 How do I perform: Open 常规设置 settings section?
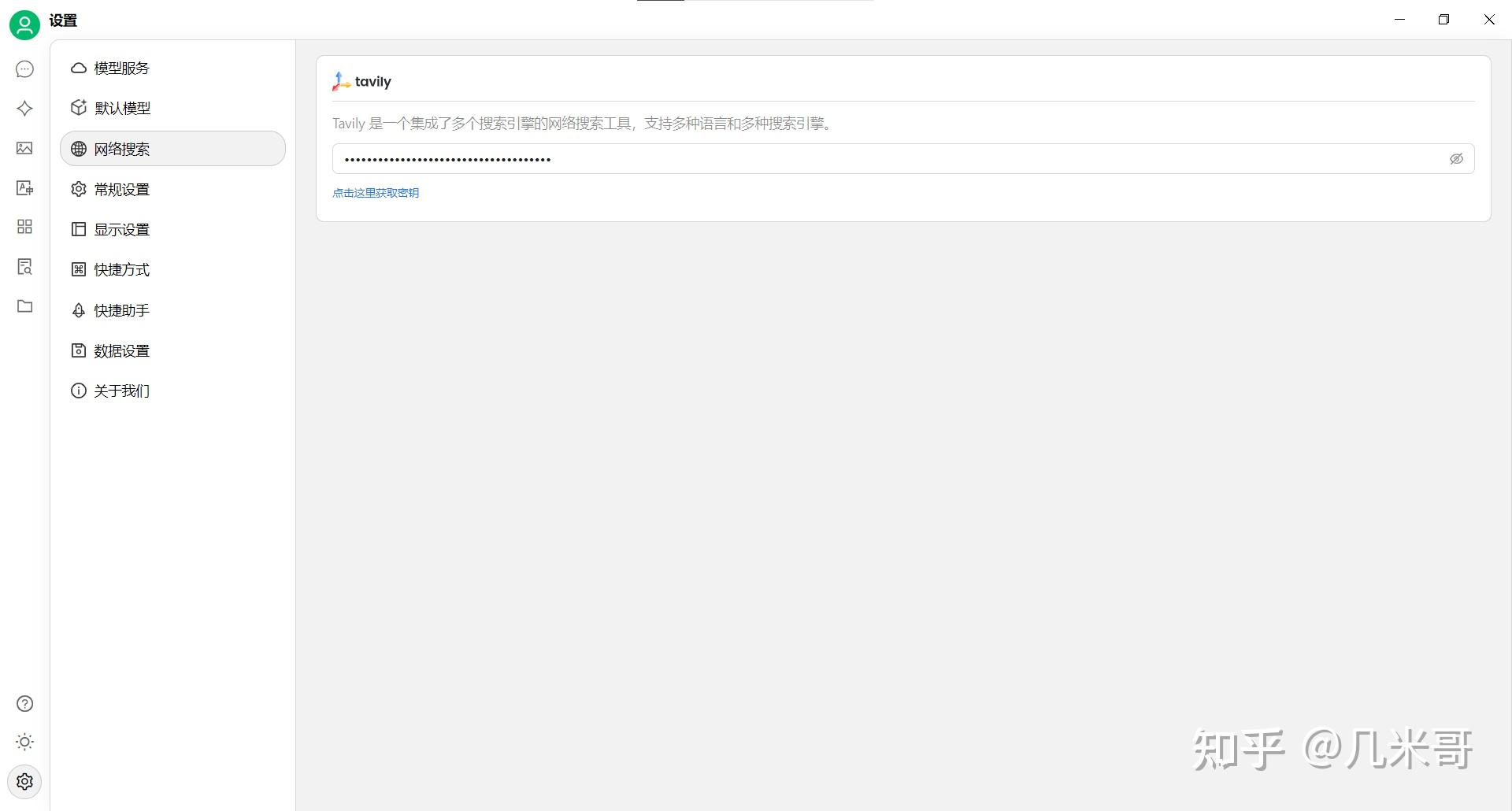tap(172, 189)
